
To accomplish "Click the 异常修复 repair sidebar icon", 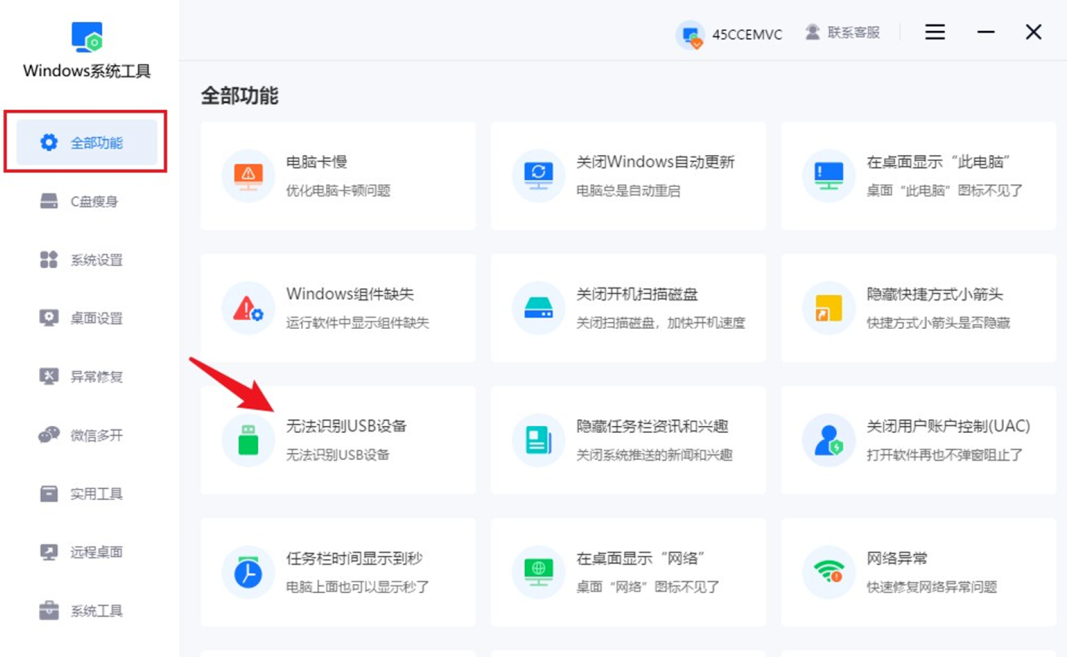I will click(49, 376).
